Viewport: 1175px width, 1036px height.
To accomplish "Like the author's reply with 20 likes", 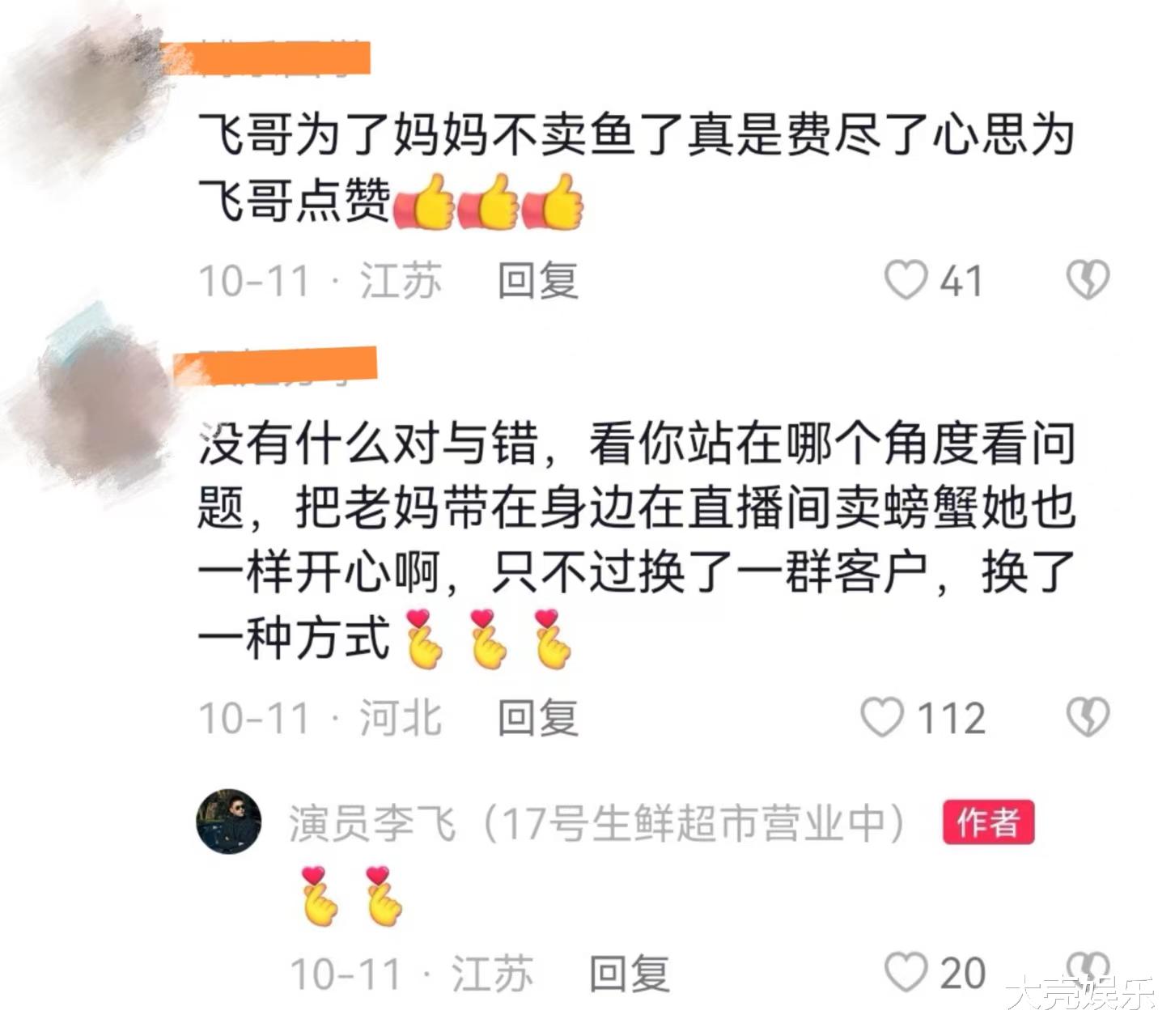I will coord(906,973).
